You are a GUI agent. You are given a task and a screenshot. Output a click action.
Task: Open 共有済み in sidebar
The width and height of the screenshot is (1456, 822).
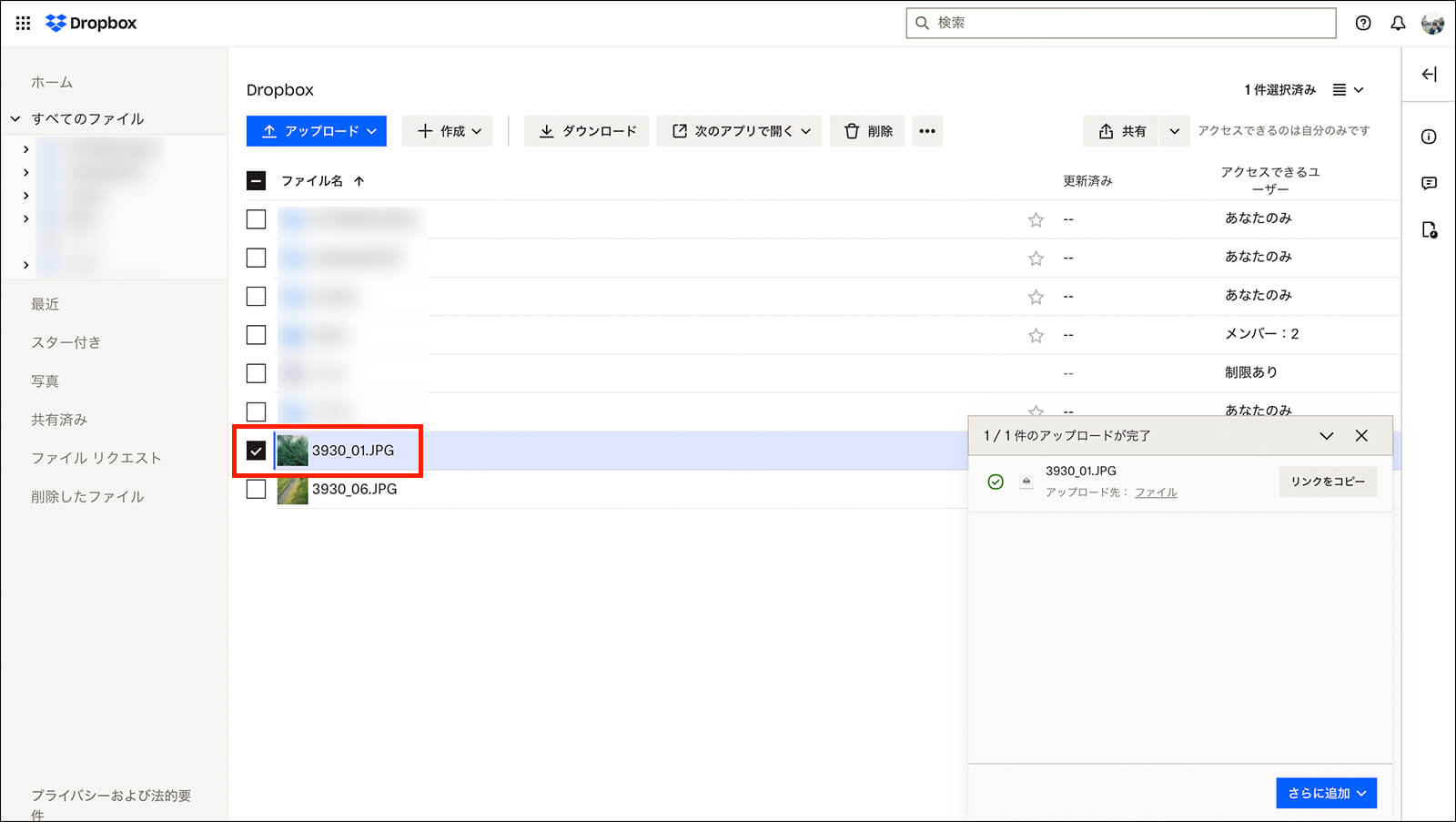coord(59,420)
